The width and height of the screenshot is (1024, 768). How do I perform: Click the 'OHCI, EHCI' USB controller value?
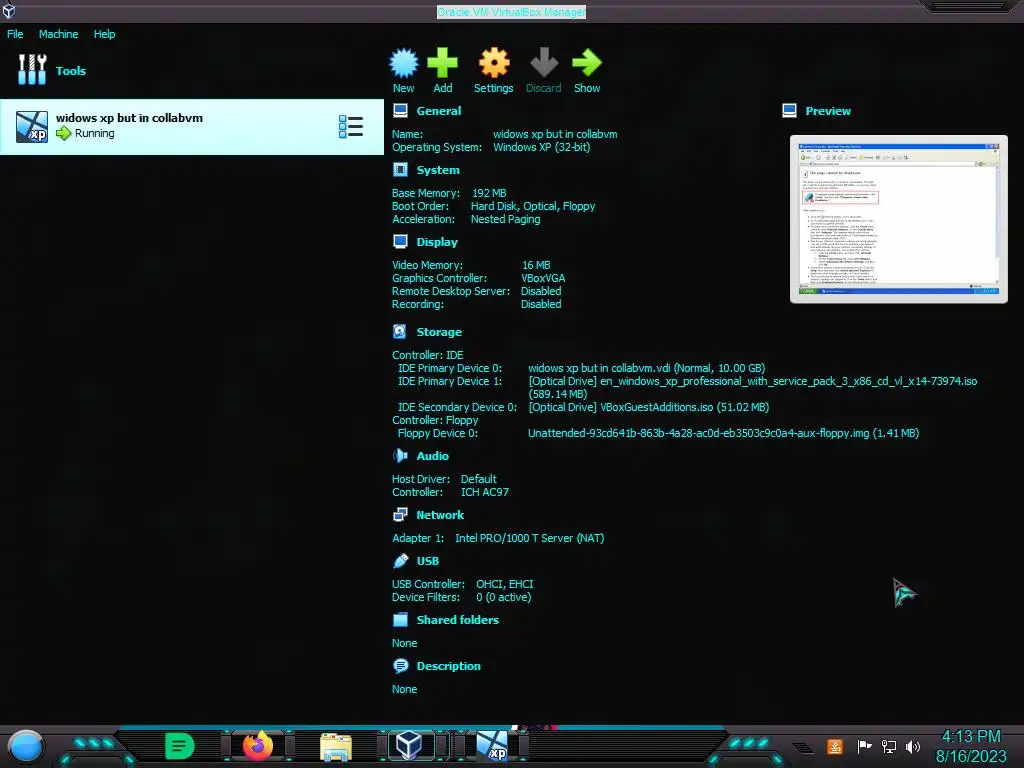(505, 584)
